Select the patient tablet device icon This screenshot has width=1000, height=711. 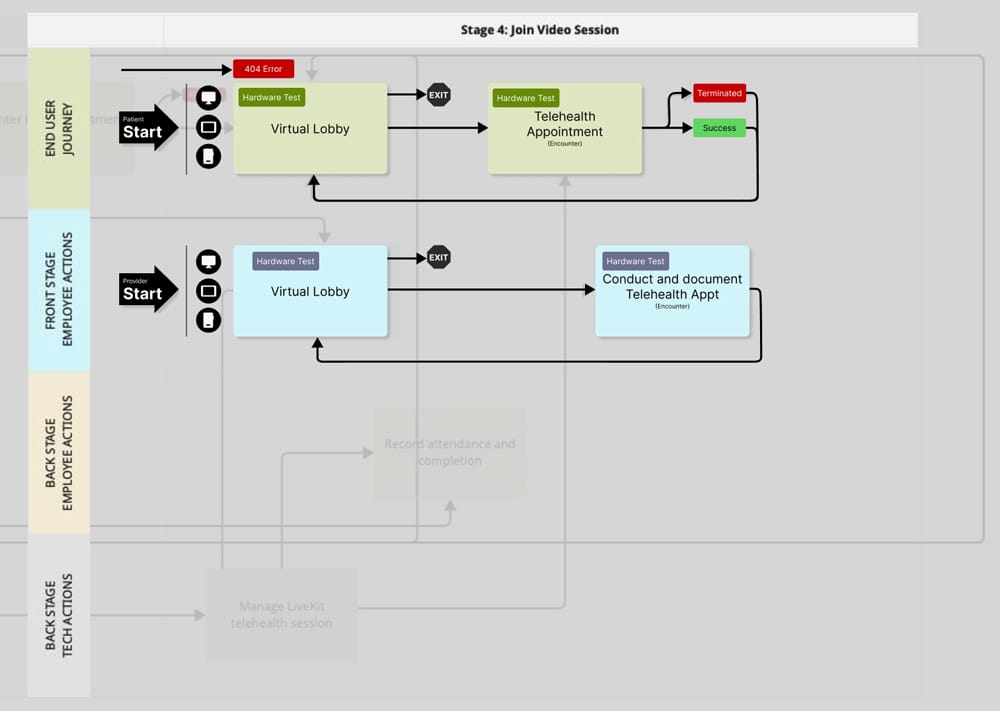[208, 127]
